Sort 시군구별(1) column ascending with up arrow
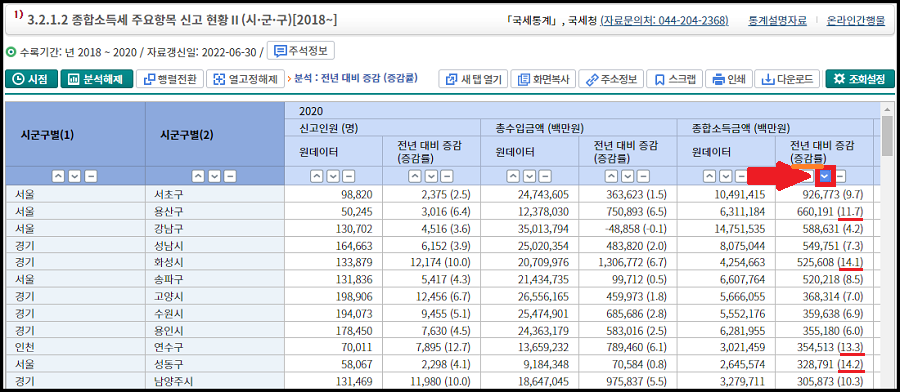900x392 pixels. (x=59, y=176)
